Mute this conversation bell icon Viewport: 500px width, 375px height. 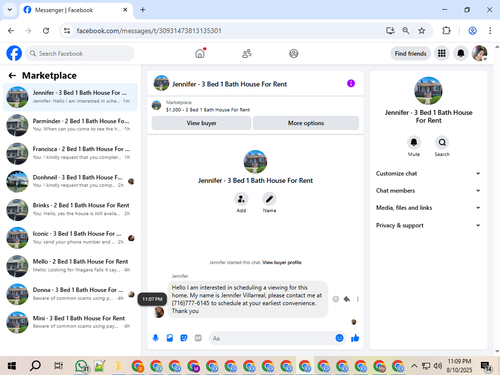point(414,142)
